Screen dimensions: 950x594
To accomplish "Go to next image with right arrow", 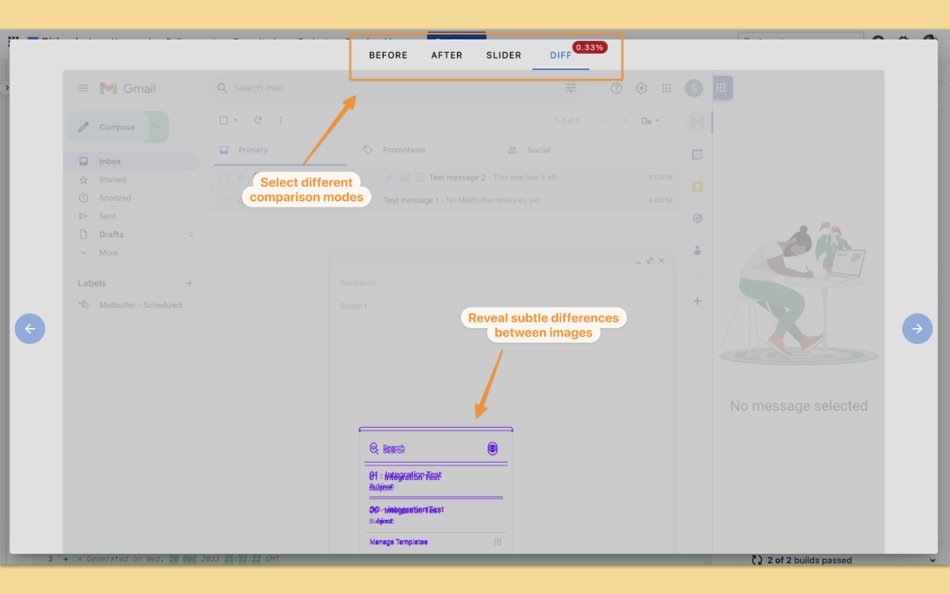I will [917, 329].
